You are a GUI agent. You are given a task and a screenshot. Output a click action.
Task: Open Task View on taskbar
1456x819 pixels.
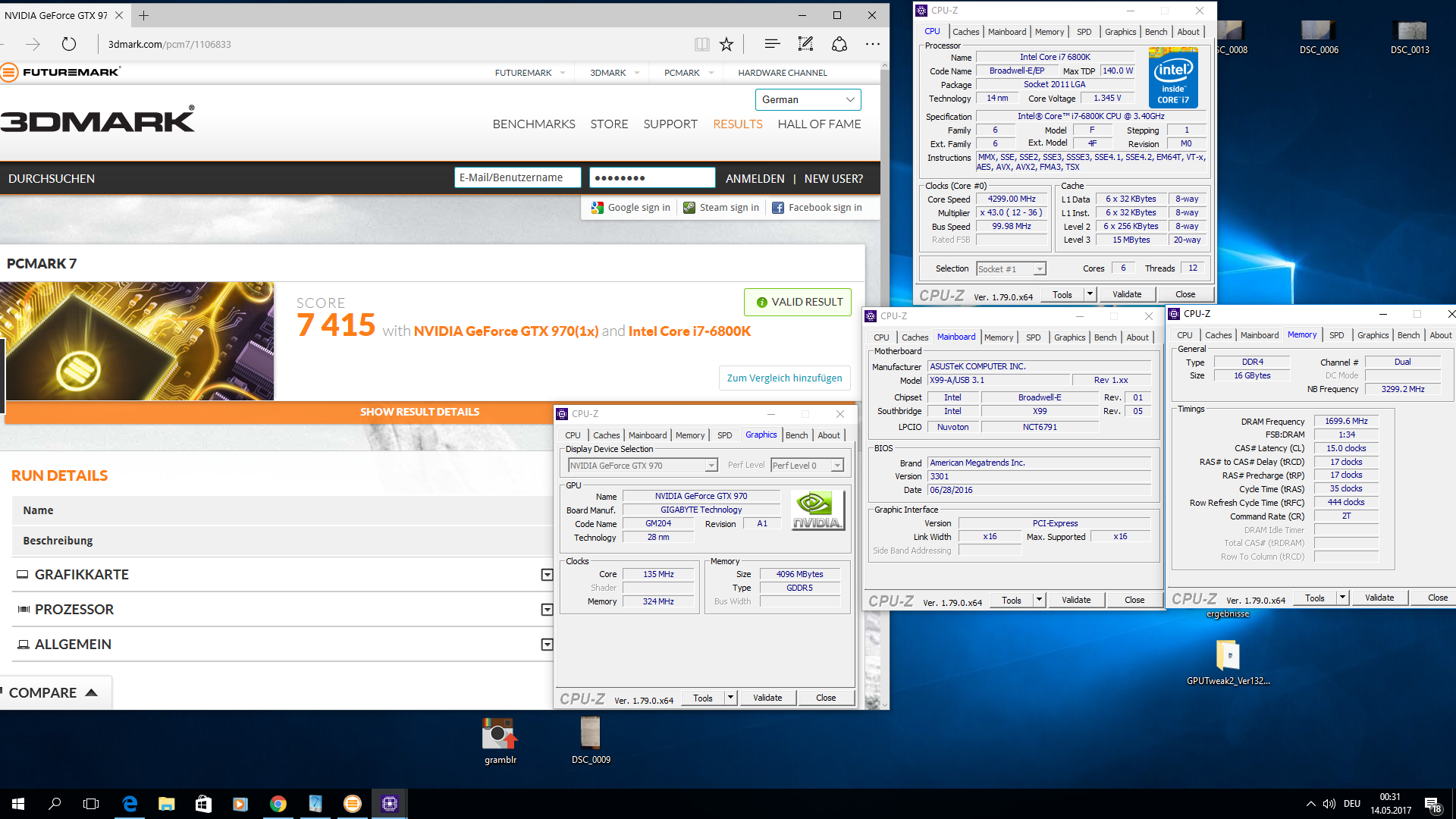(x=91, y=804)
